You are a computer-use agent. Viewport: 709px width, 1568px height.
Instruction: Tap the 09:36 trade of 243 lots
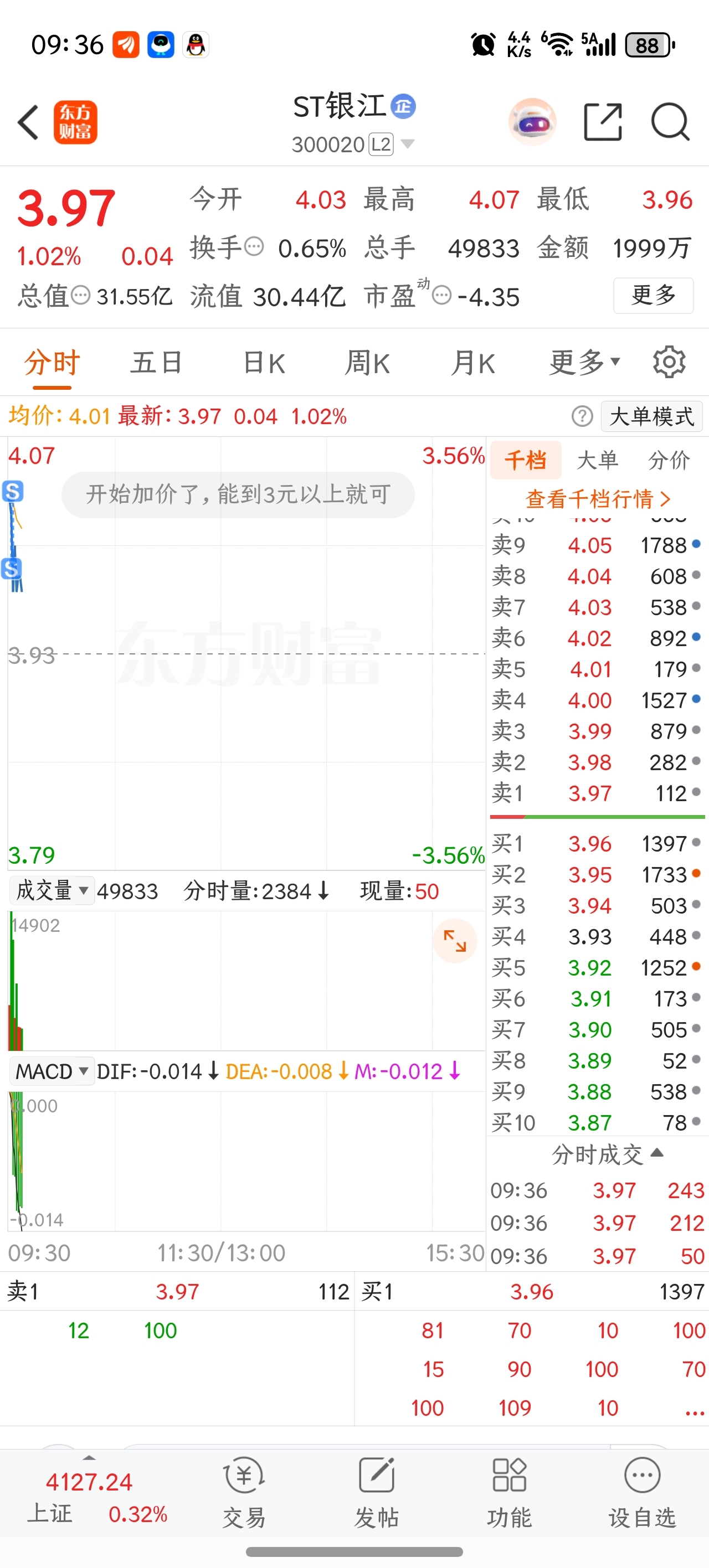click(598, 1190)
